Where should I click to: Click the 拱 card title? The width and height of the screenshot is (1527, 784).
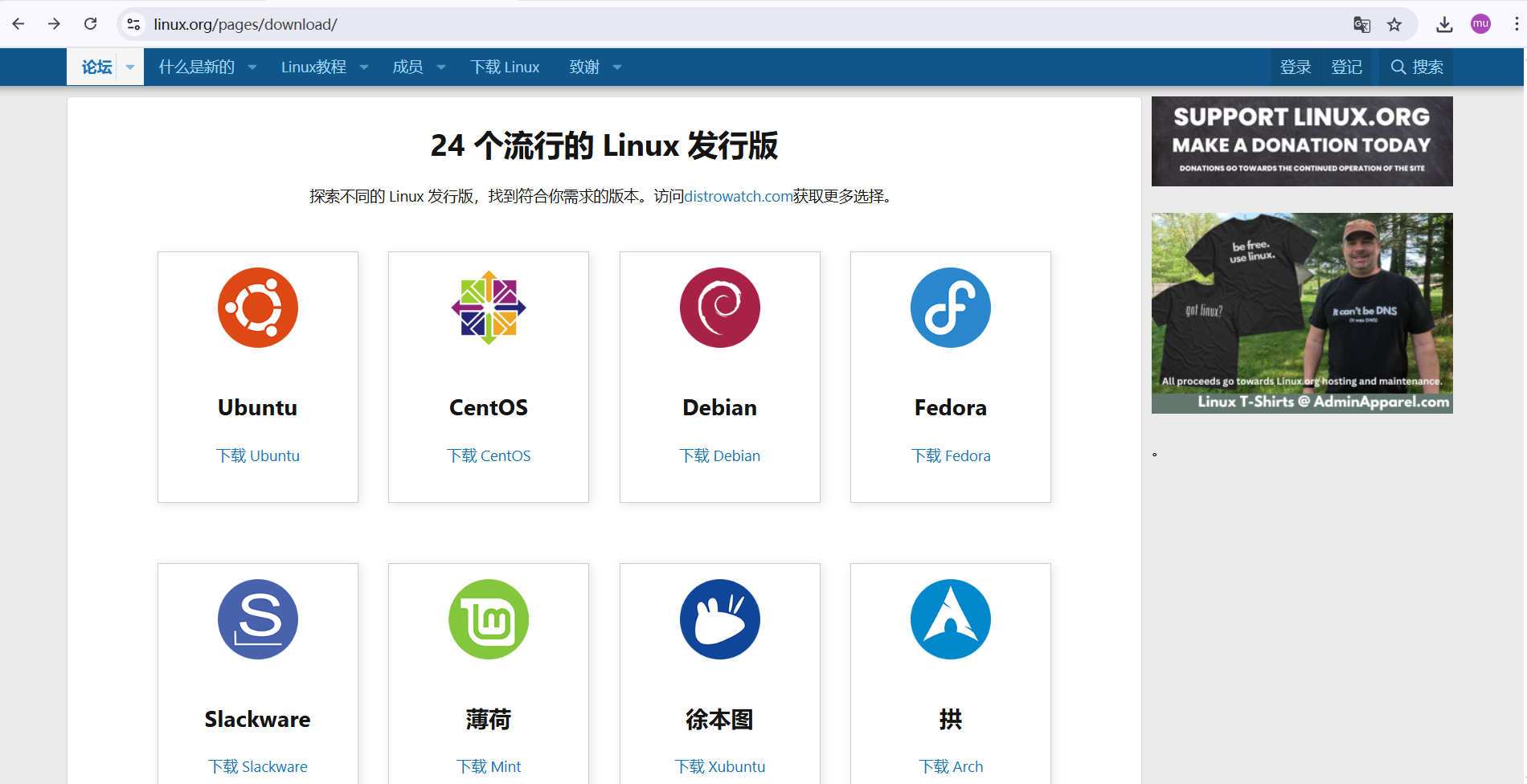pyautogui.click(x=951, y=719)
